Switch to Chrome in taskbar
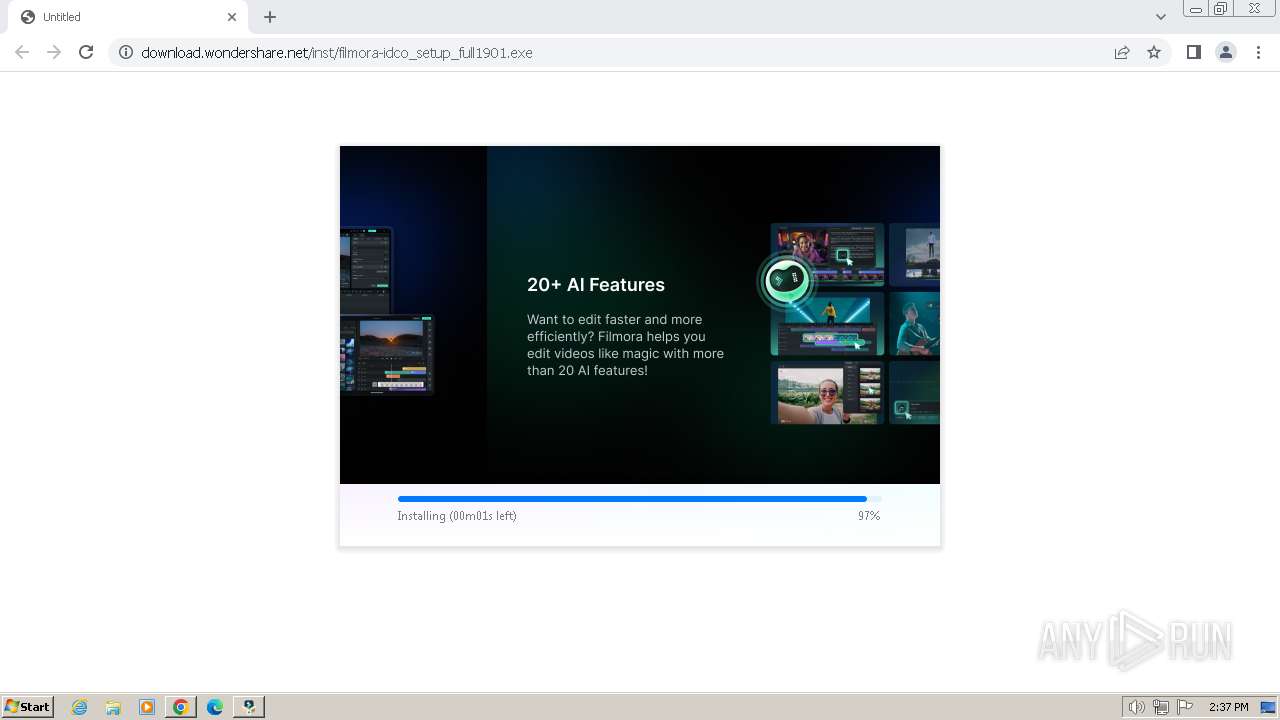The image size is (1280, 720). (x=181, y=707)
